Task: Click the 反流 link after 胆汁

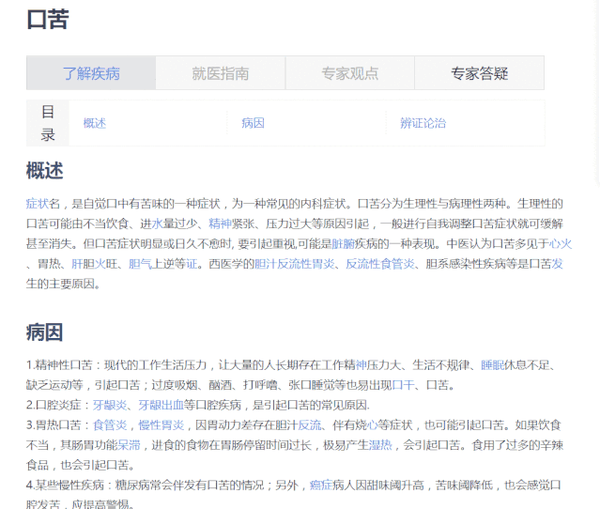Action: coord(310,425)
